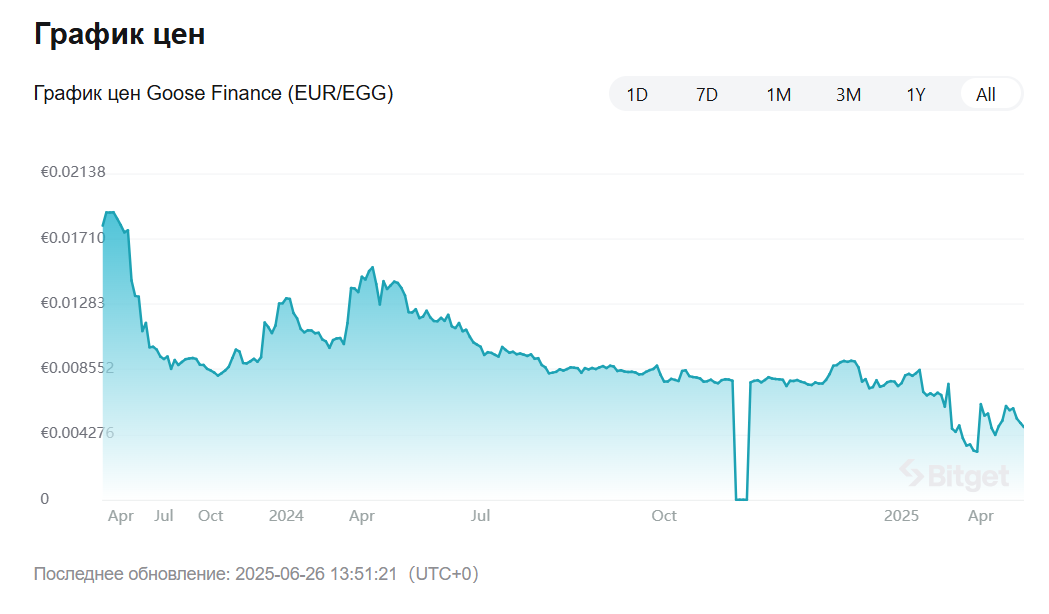Click the Bitget watermark text

(968, 477)
